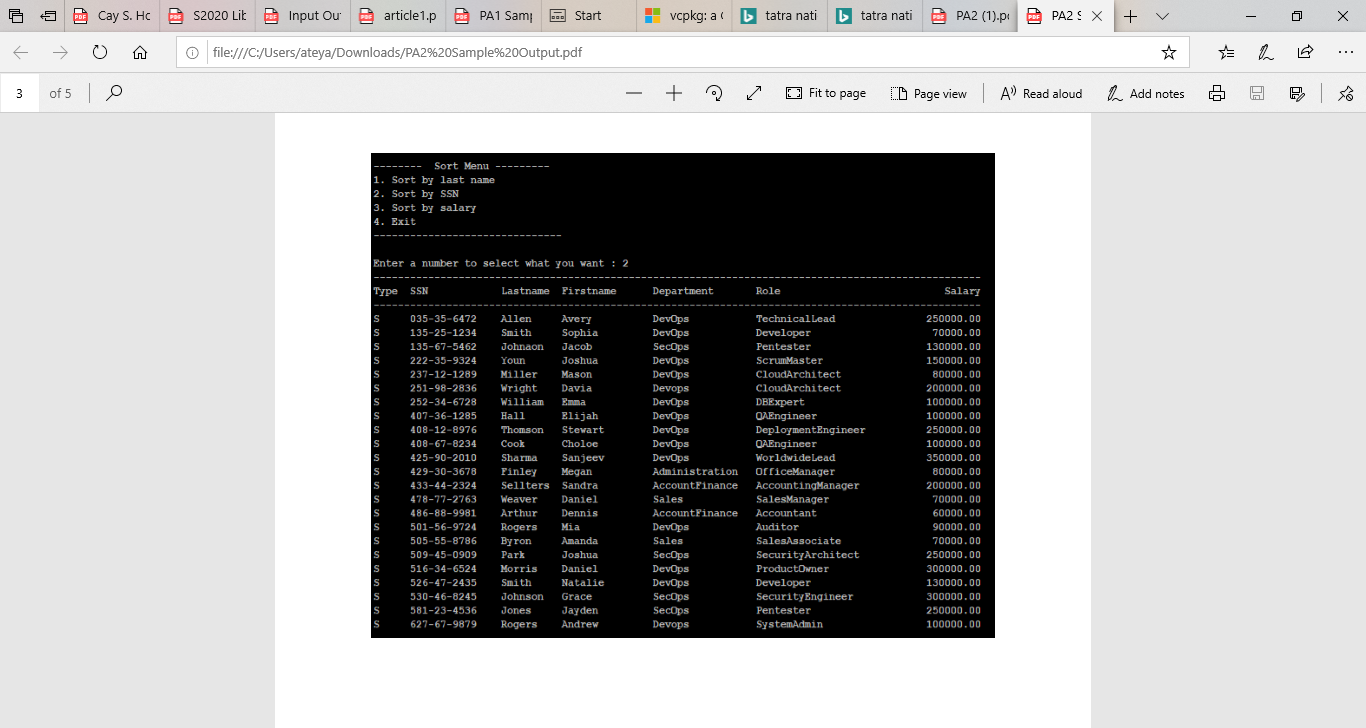Switch to the vcpkg tab

[x=682, y=16]
